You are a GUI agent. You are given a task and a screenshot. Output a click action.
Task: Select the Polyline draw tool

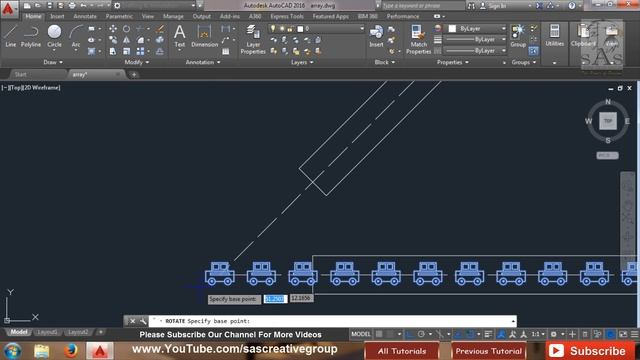[31, 36]
